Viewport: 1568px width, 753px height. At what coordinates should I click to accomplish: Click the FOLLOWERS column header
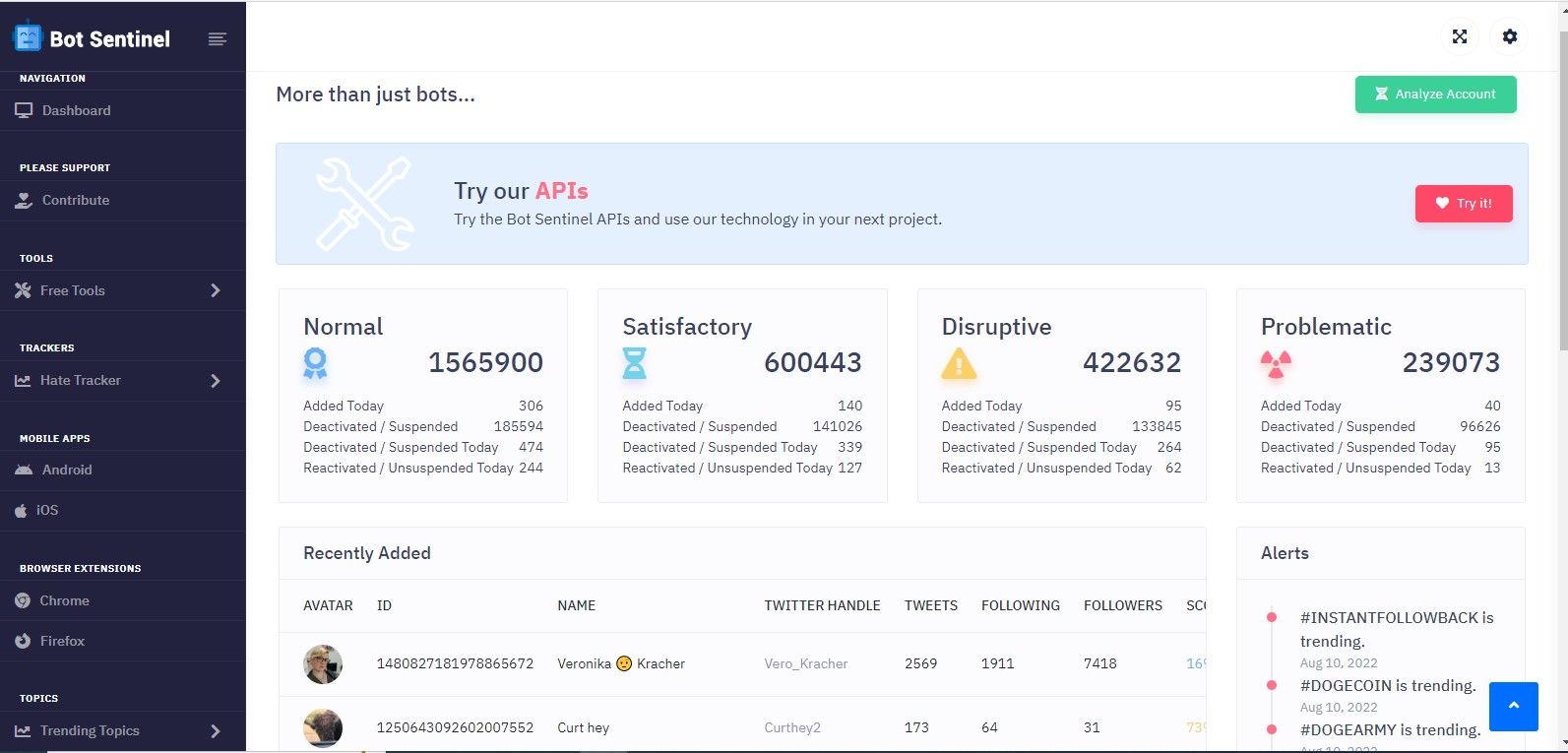coord(1123,605)
